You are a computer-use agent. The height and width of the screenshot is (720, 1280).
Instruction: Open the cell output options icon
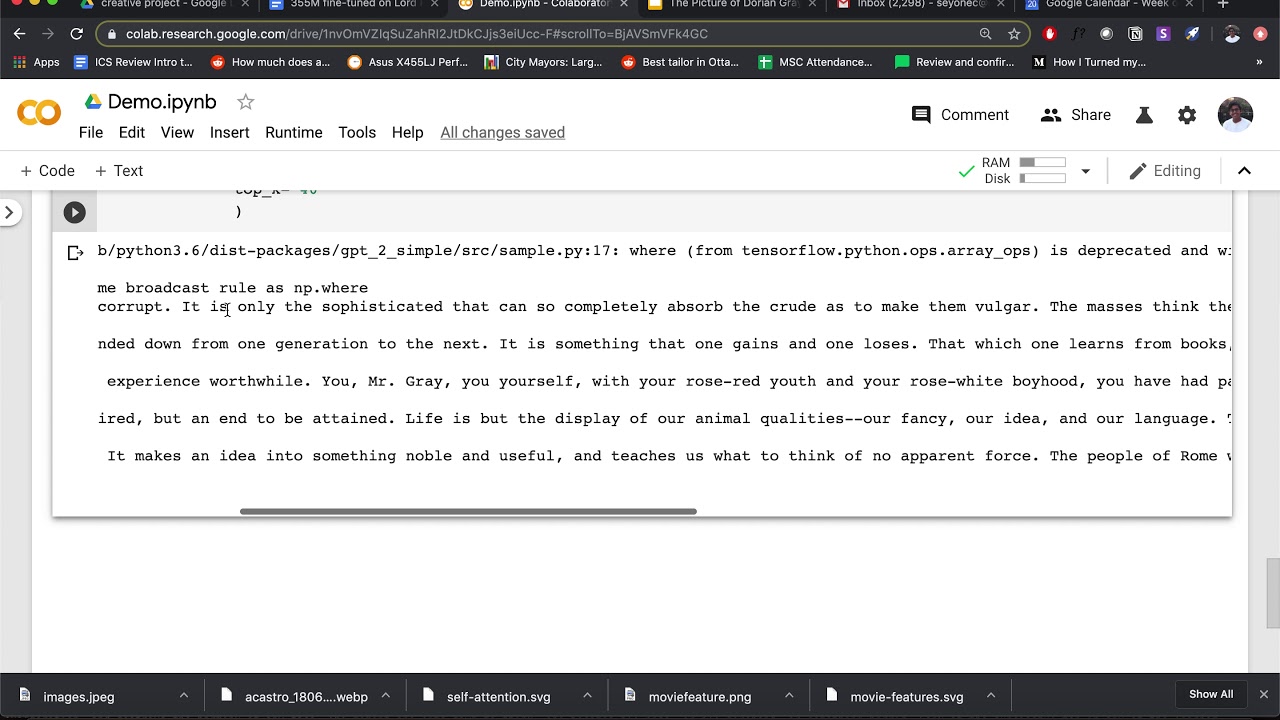[75, 253]
